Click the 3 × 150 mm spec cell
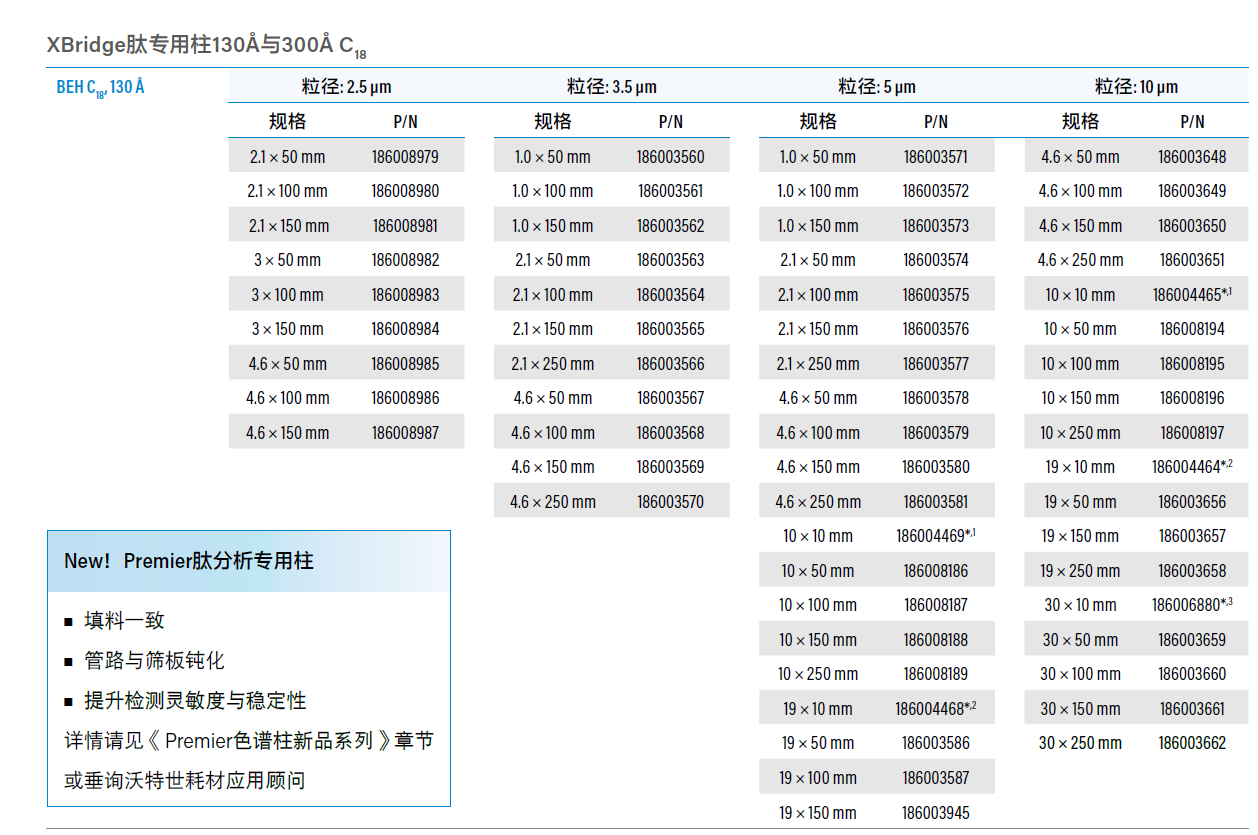The width and height of the screenshot is (1258, 835). pyautogui.click(x=287, y=329)
